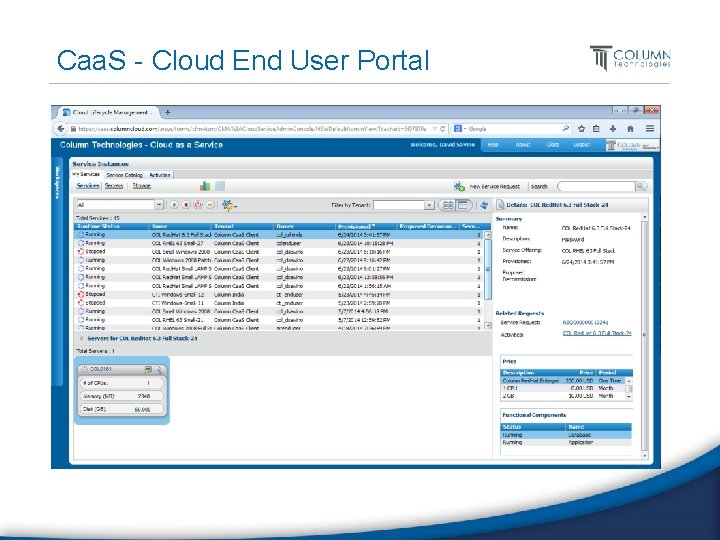The height and width of the screenshot is (540, 720).
Task: Switch to the Service Catalog tab
Action: [x=124, y=175]
